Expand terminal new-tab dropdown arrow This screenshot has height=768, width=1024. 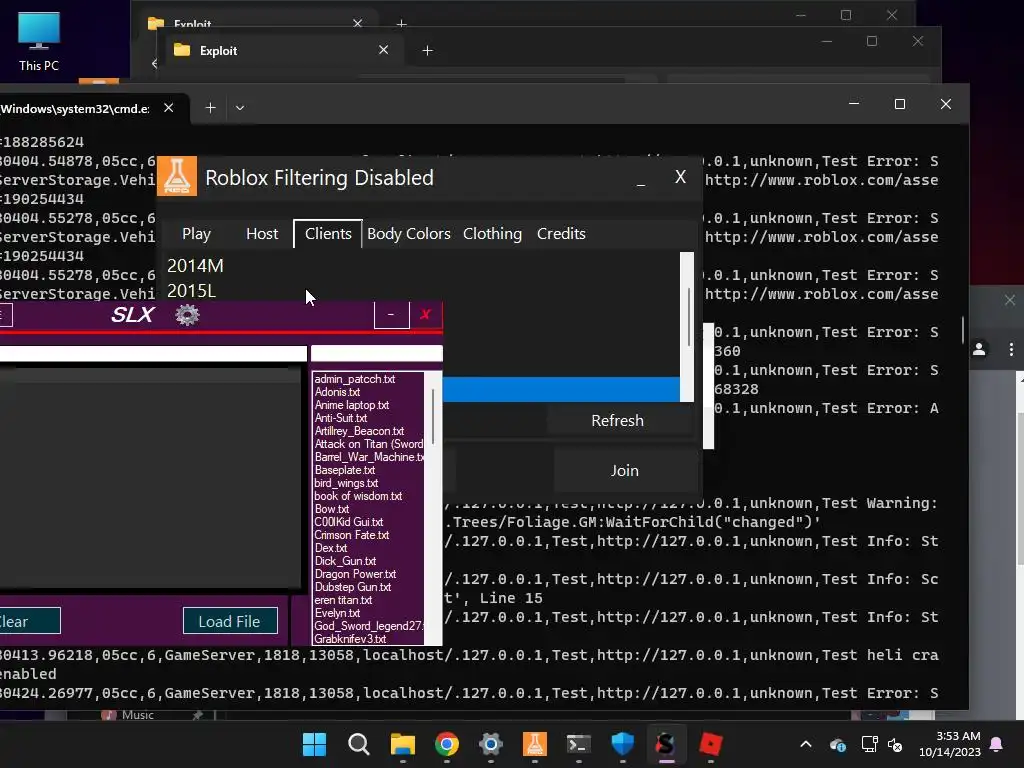[240, 108]
